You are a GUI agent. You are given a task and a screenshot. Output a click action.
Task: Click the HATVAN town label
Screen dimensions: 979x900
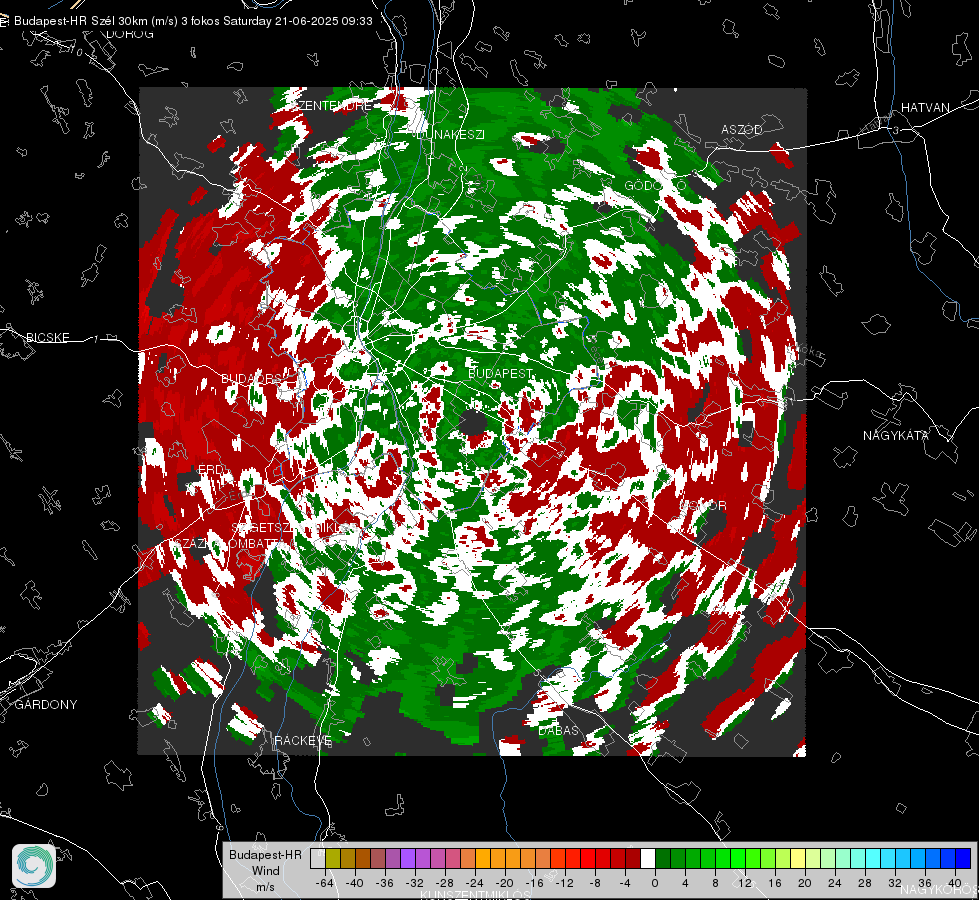point(925,107)
